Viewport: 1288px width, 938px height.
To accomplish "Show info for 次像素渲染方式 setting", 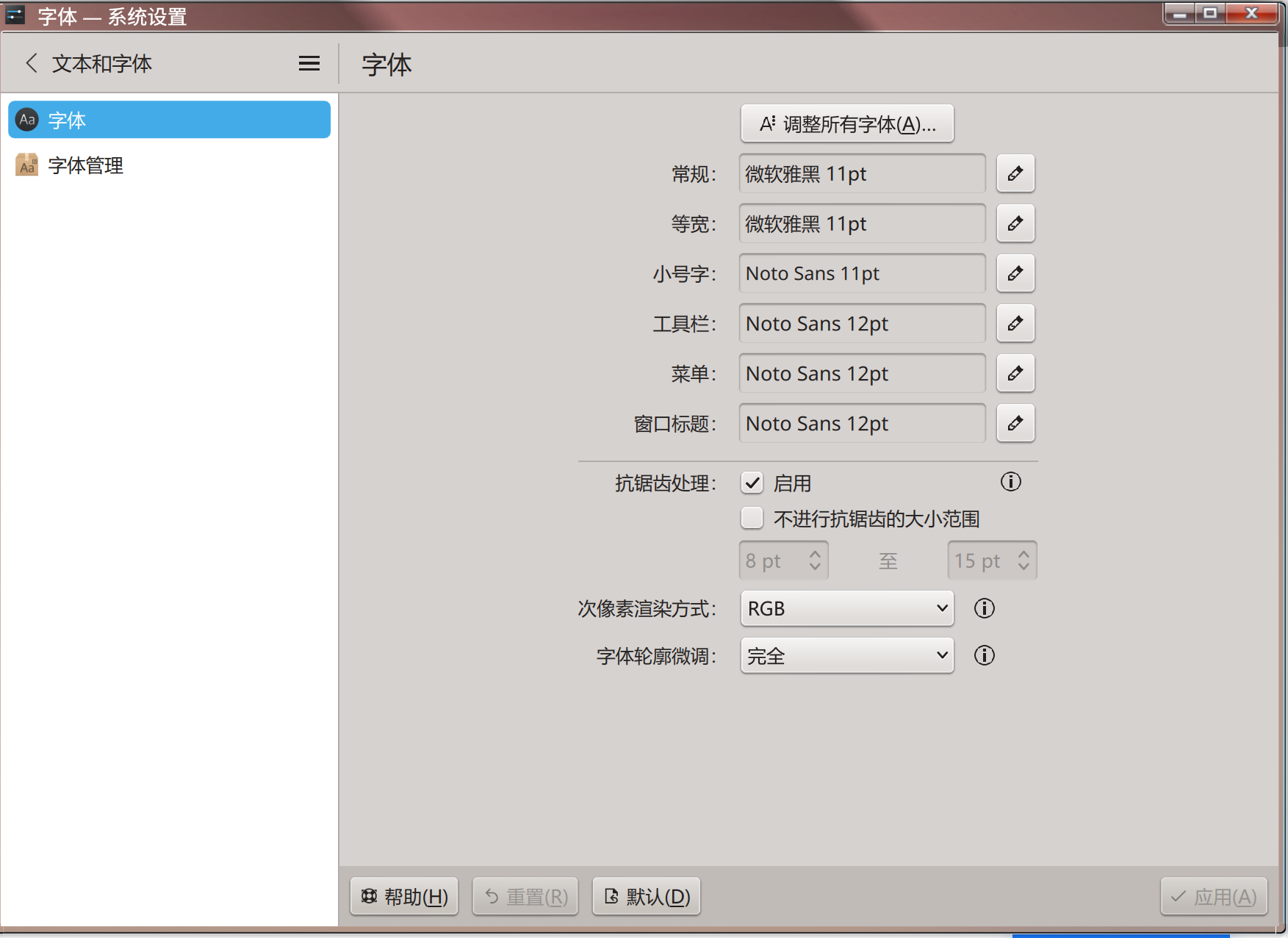I will coord(985,608).
